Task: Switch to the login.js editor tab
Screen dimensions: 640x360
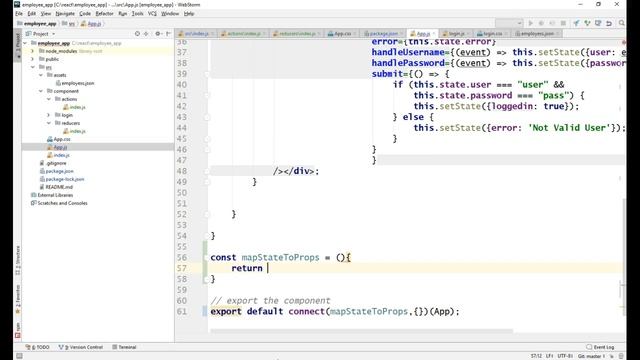Action: pos(456,33)
